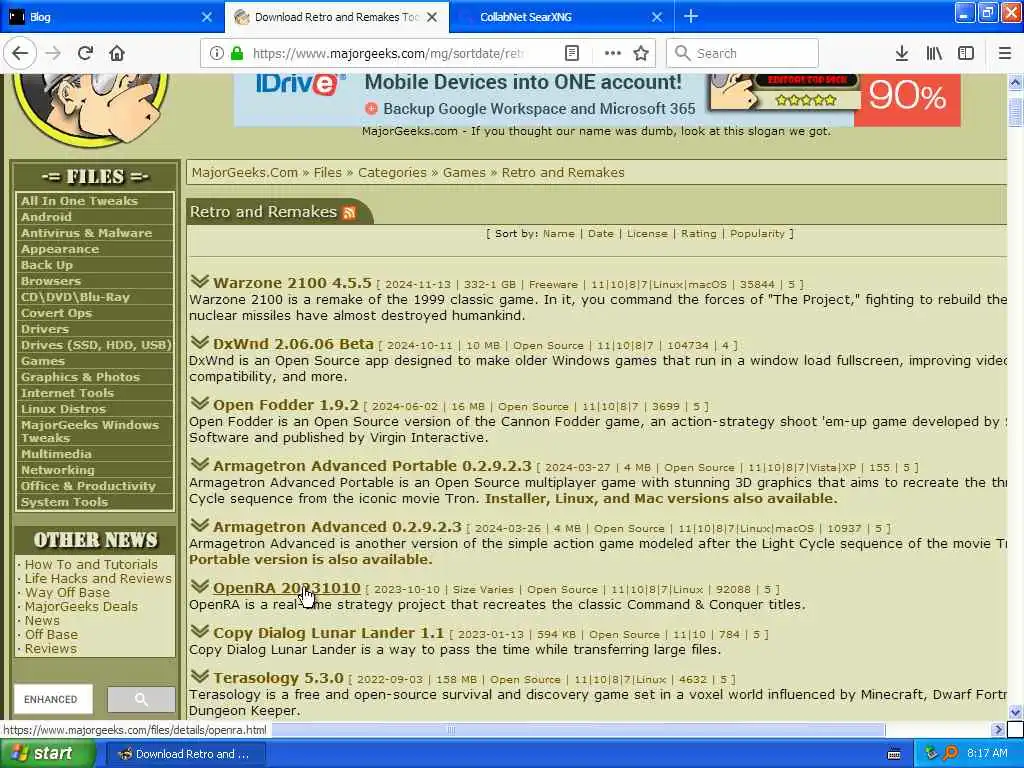Viewport: 1024px width, 768px height.
Task: Open Copy Dialog Lunar Lander 1.1 page
Action: click(x=328, y=633)
